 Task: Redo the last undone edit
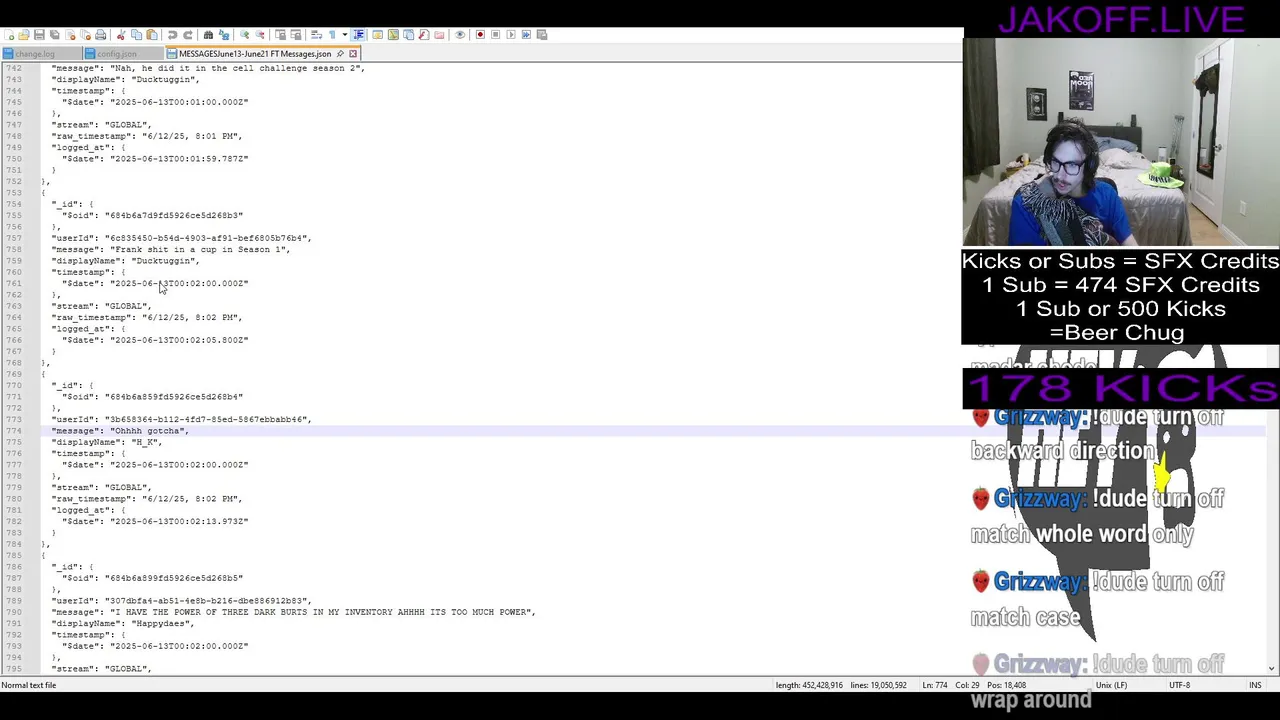click(187, 34)
